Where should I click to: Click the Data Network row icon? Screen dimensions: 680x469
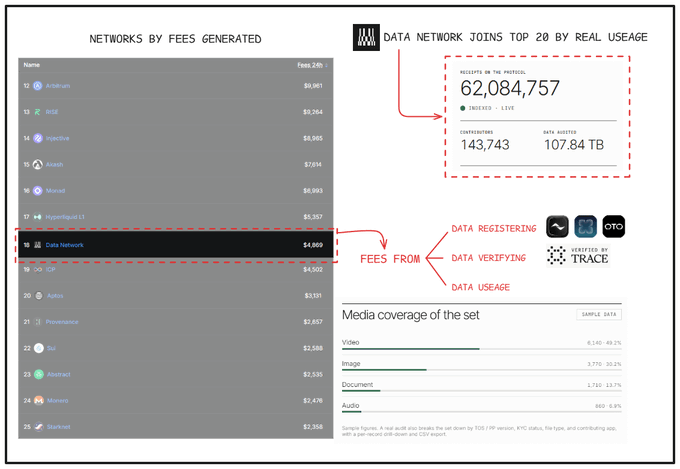tap(38, 245)
